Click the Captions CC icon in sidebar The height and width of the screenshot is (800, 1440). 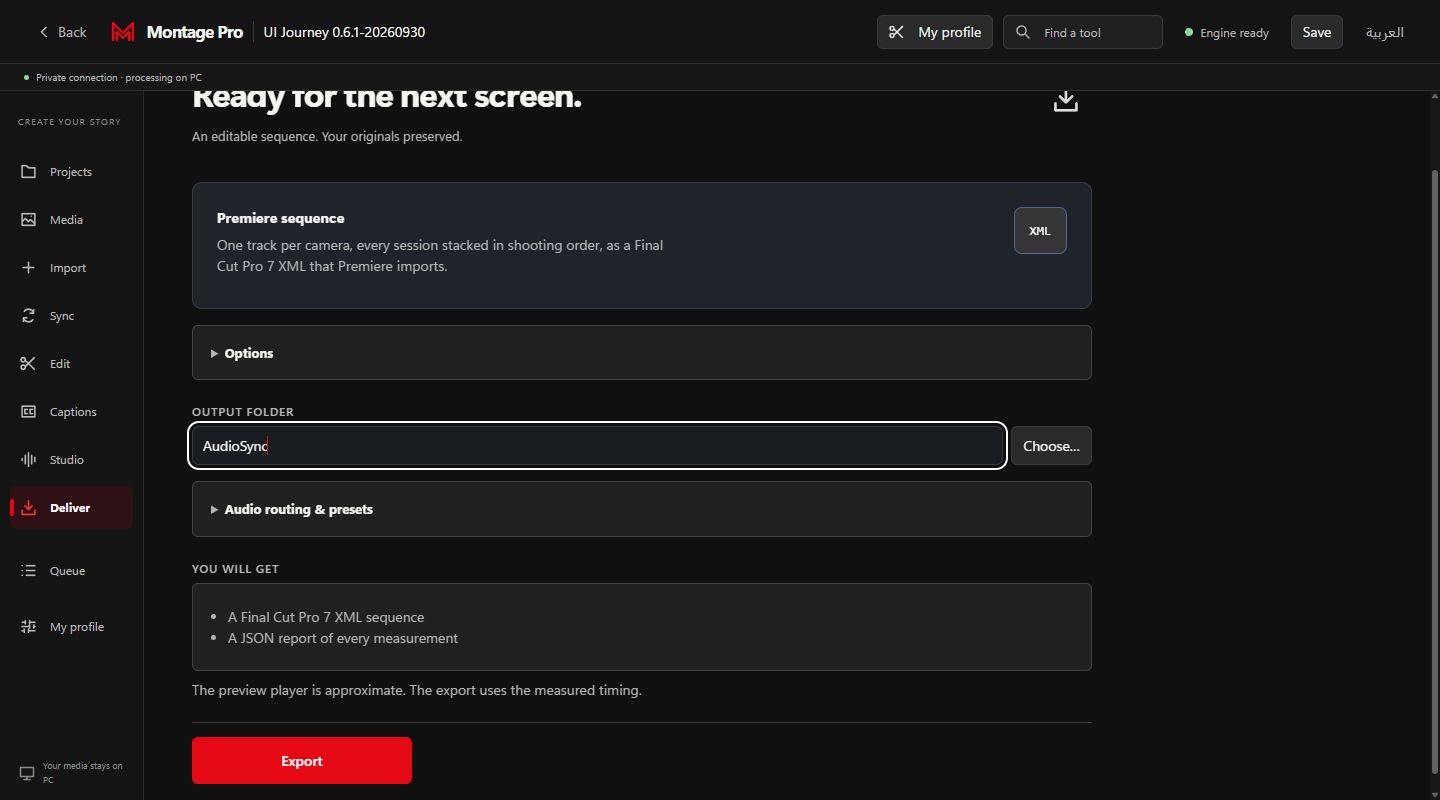(28, 412)
